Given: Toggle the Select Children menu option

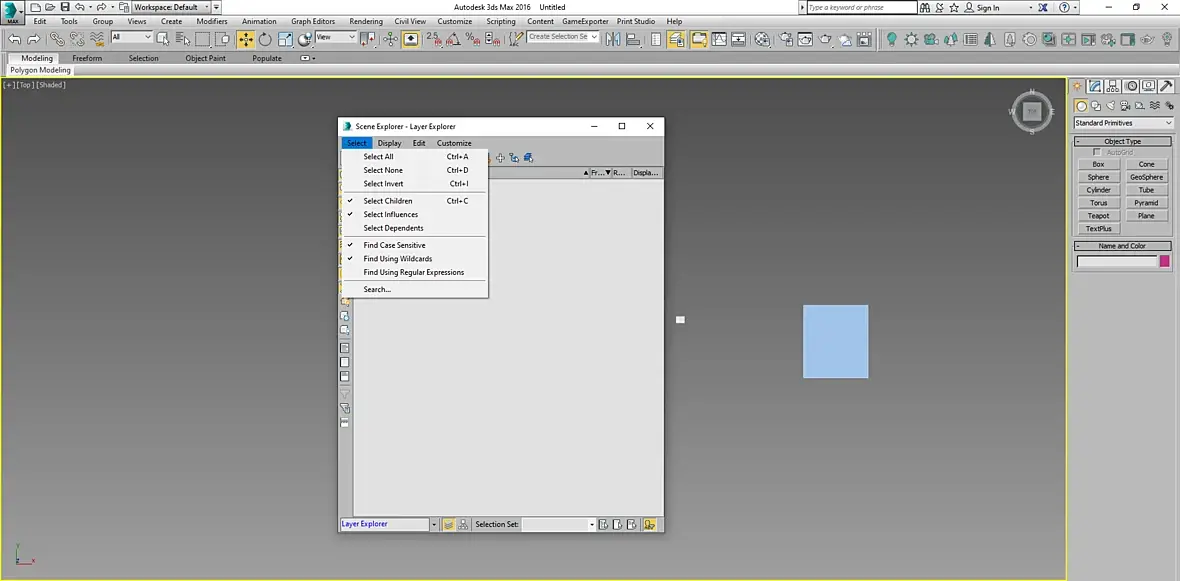Looking at the screenshot, I should [x=388, y=201].
